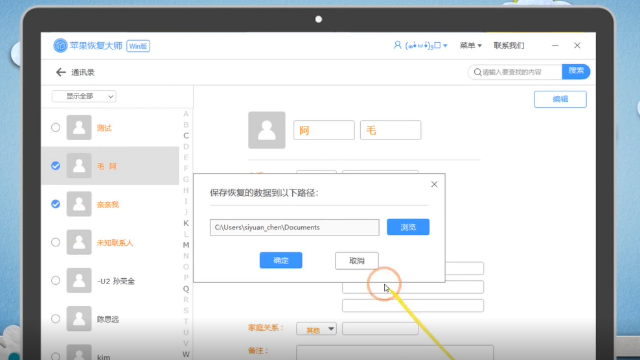Screen dimensions: 640x360
Task: Click the last name field 毛
Action: (390, 130)
